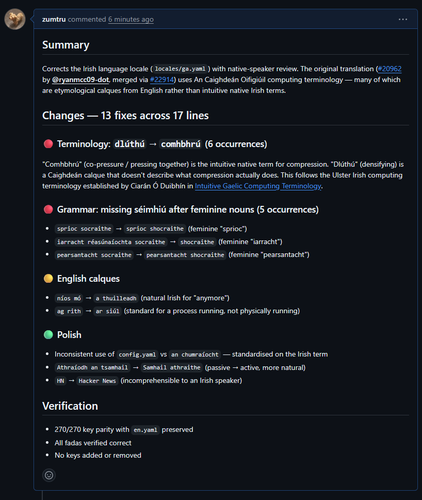Click yellow circle beside English calques
The image size is (422, 500).
pyautogui.click(x=48, y=278)
